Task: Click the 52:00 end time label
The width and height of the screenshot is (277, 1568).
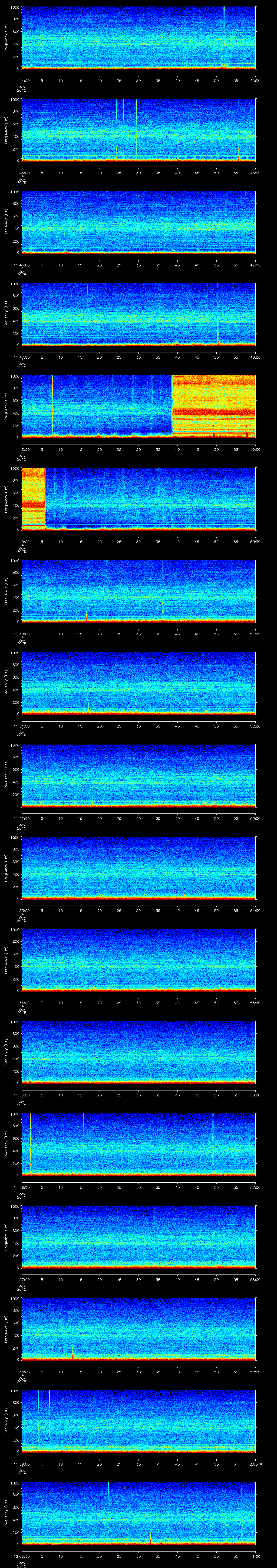Action: pos(255,726)
